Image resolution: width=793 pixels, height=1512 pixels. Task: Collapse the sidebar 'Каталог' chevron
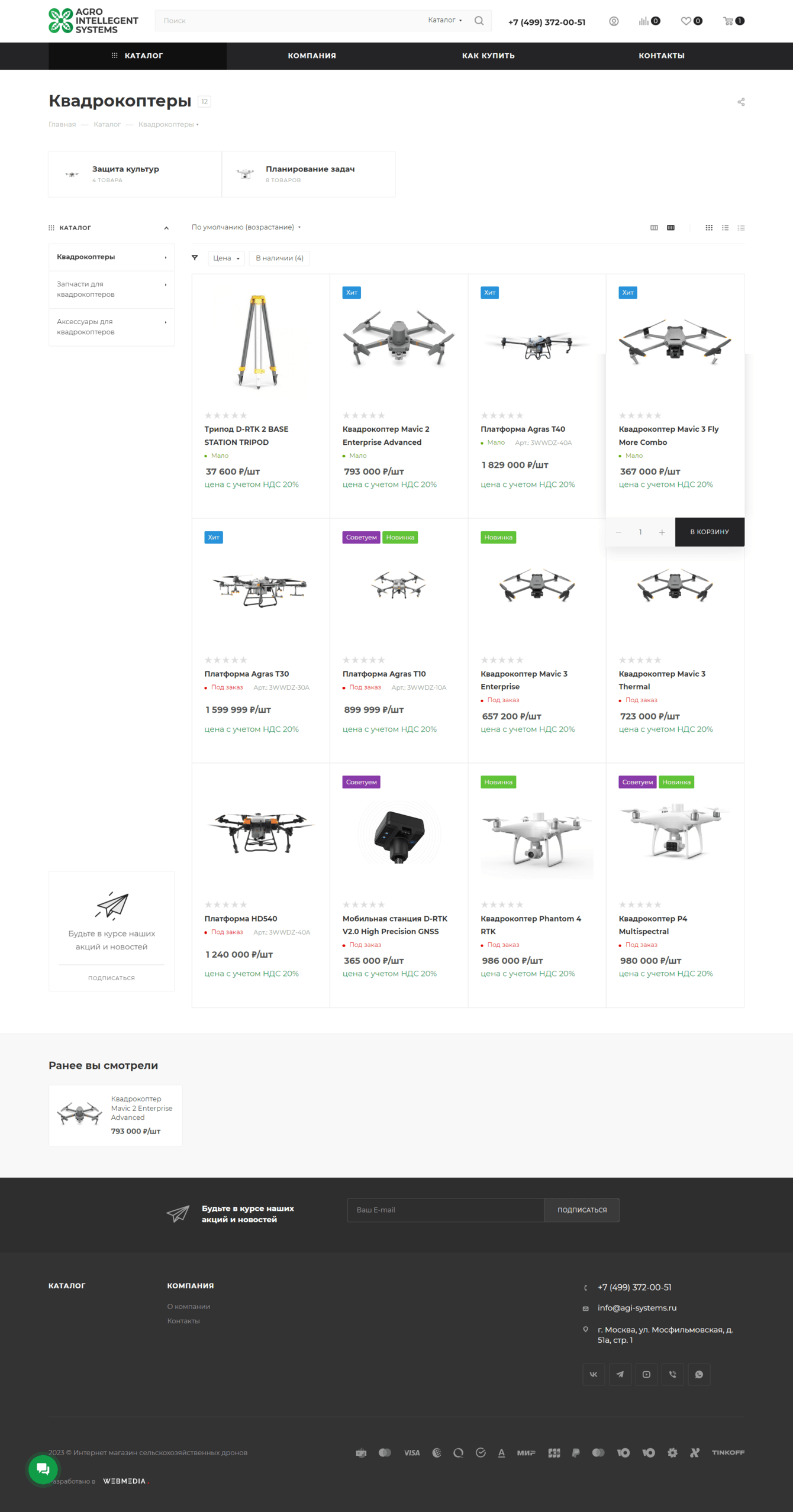point(166,228)
